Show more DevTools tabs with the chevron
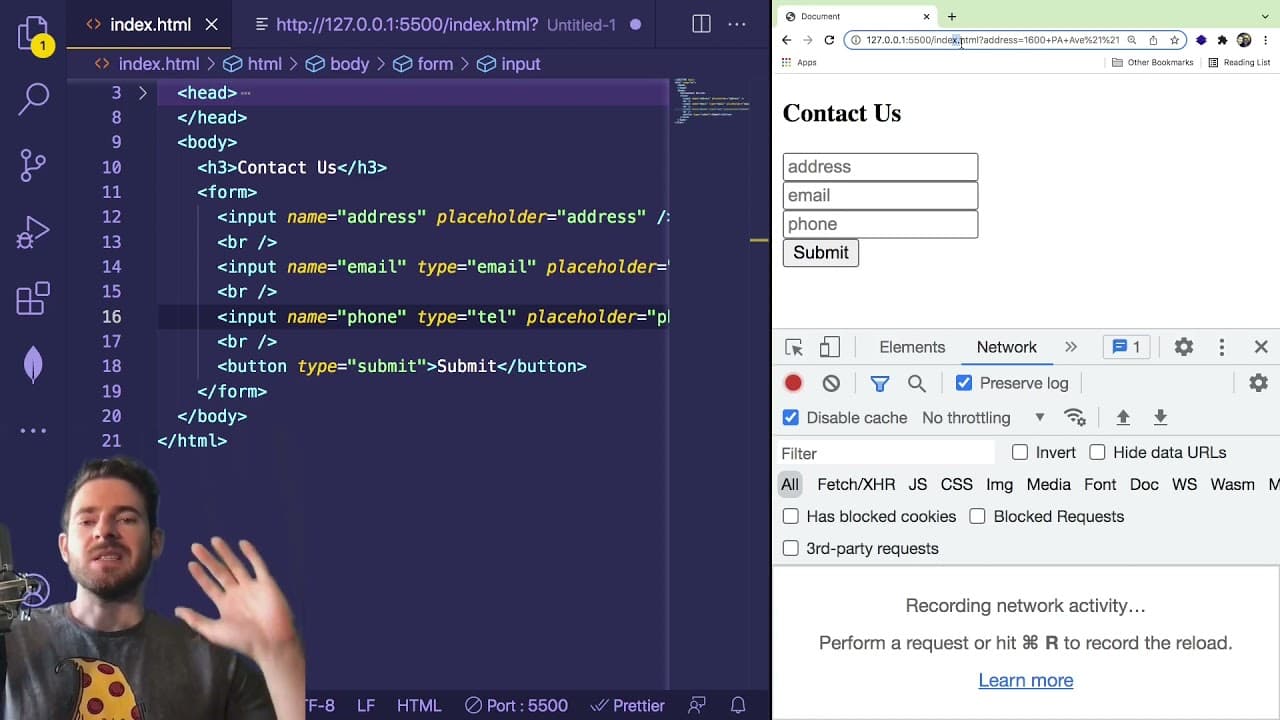The height and width of the screenshot is (720, 1280). pyautogui.click(x=1071, y=347)
